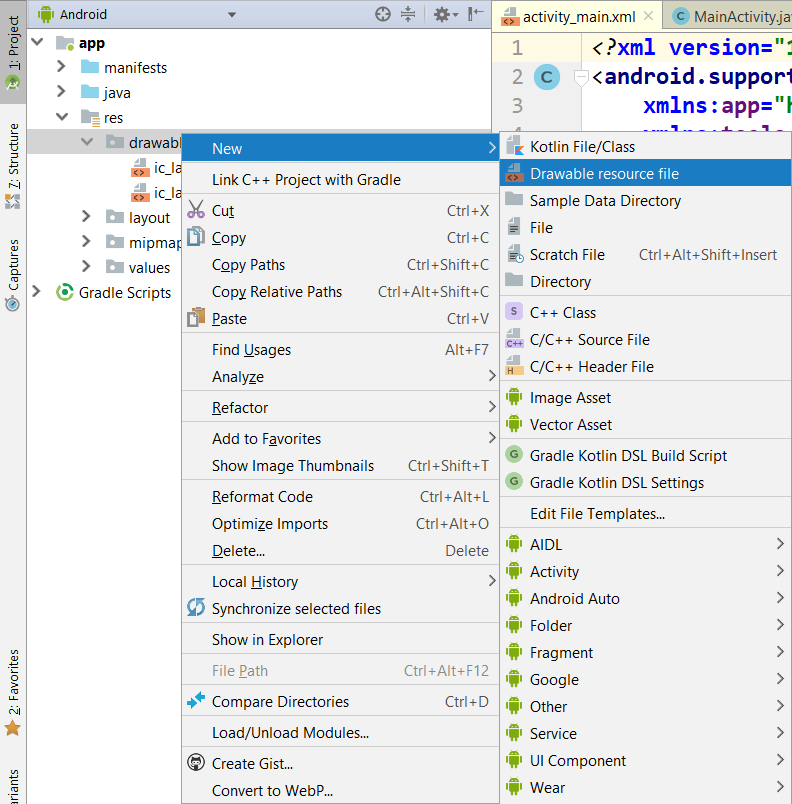Expand the java folder
This screenshot has height=804, width=792.
[x=62, y=91]
